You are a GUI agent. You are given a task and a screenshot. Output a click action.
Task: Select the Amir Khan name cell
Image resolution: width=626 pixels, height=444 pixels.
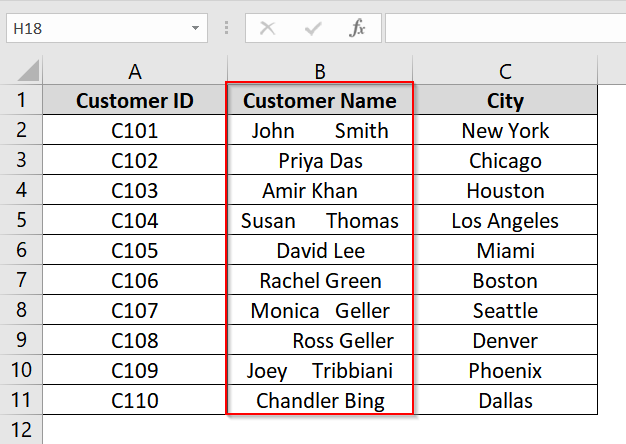320,190
